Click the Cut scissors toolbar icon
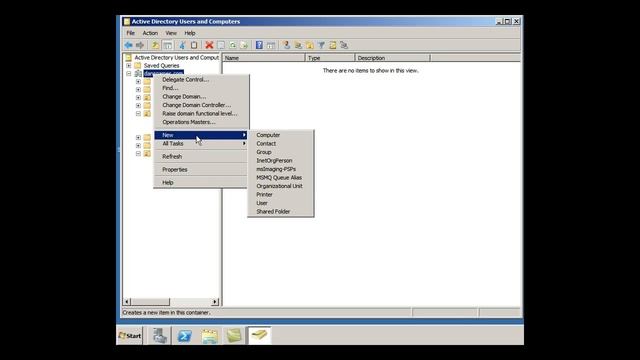Screen dimensions: 640x360 click(182, 45)
